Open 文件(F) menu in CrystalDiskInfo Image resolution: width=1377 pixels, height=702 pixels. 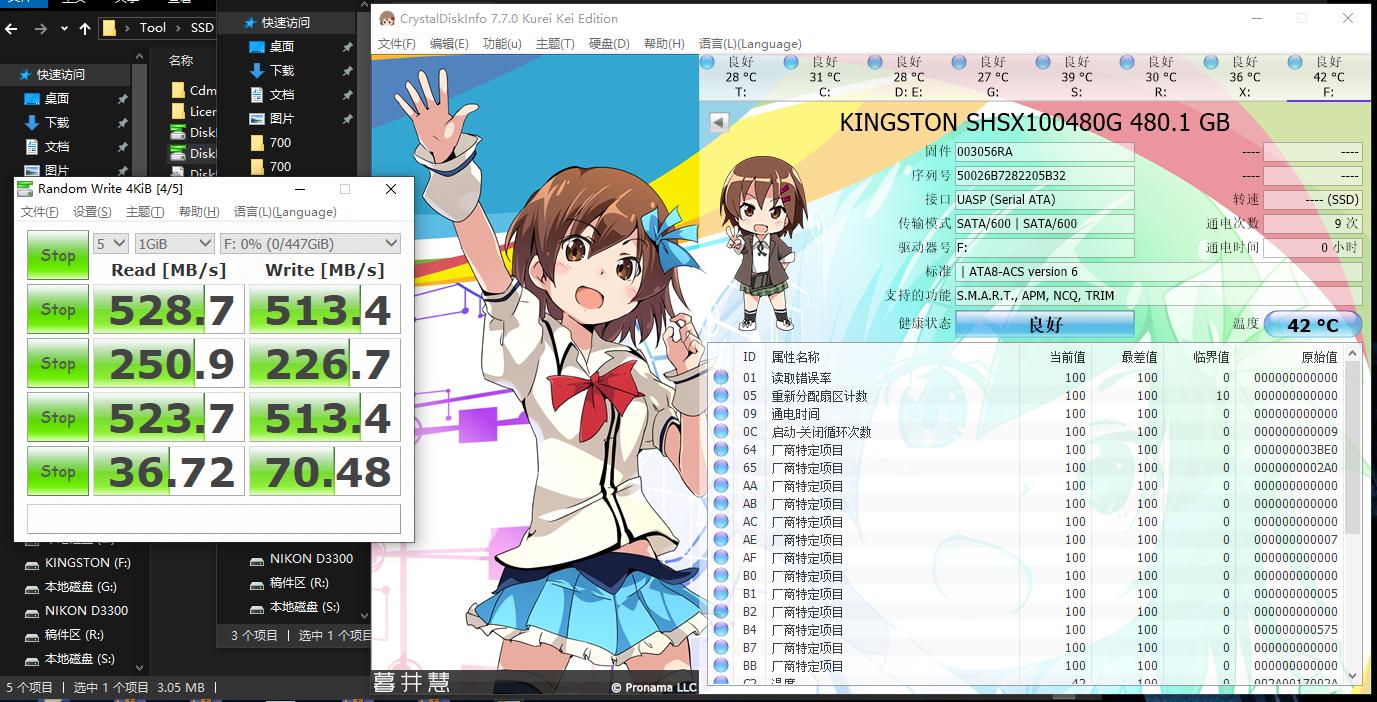396,43
